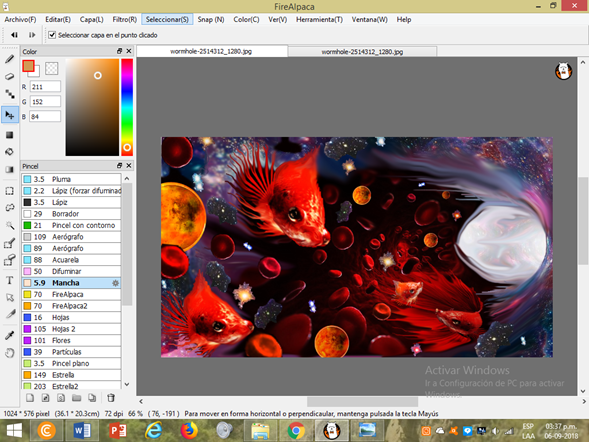Open the Seleccionar(S) menu
This screenshot has width=589, height=442.
point(167,20)
